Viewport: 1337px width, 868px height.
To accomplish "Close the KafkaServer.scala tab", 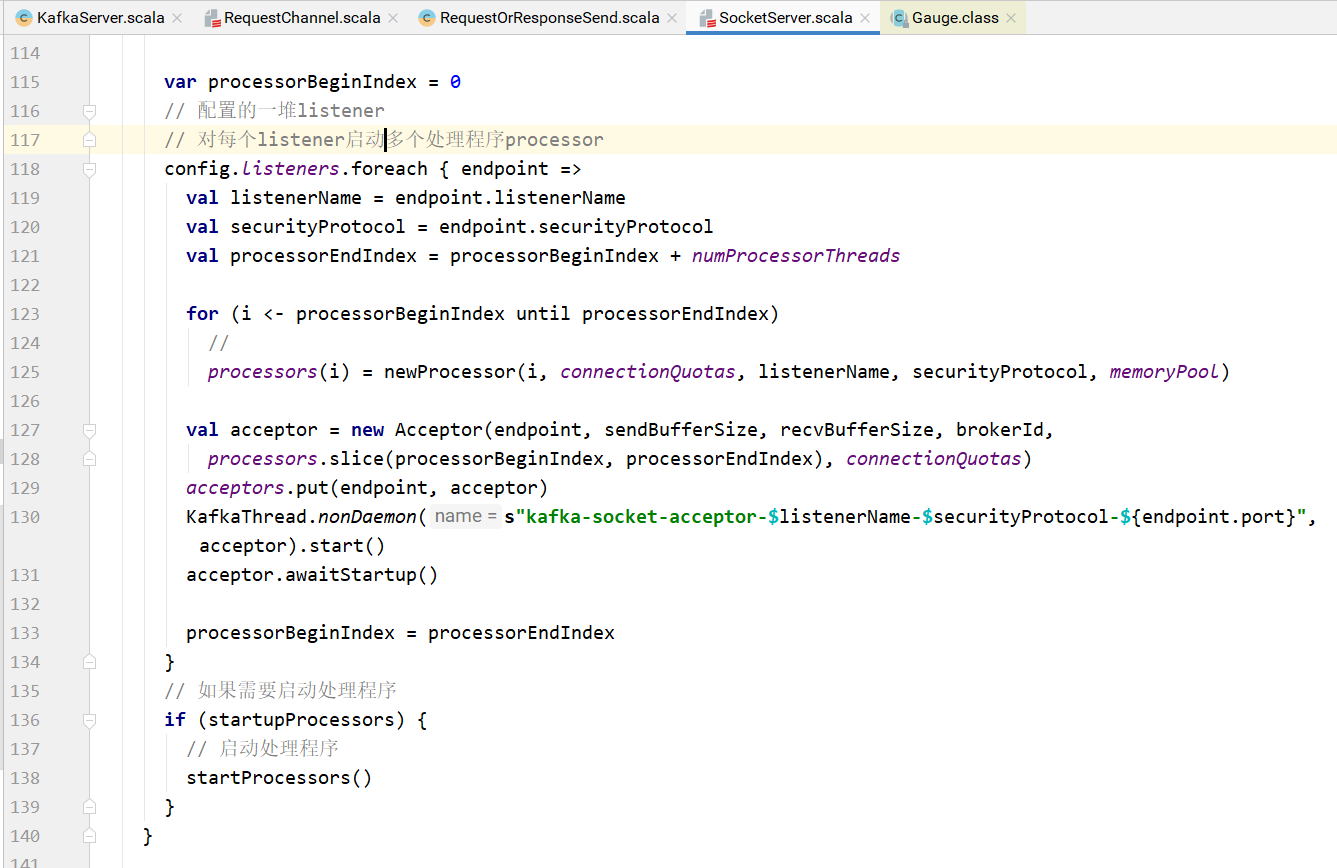I will tap(177, 18).
